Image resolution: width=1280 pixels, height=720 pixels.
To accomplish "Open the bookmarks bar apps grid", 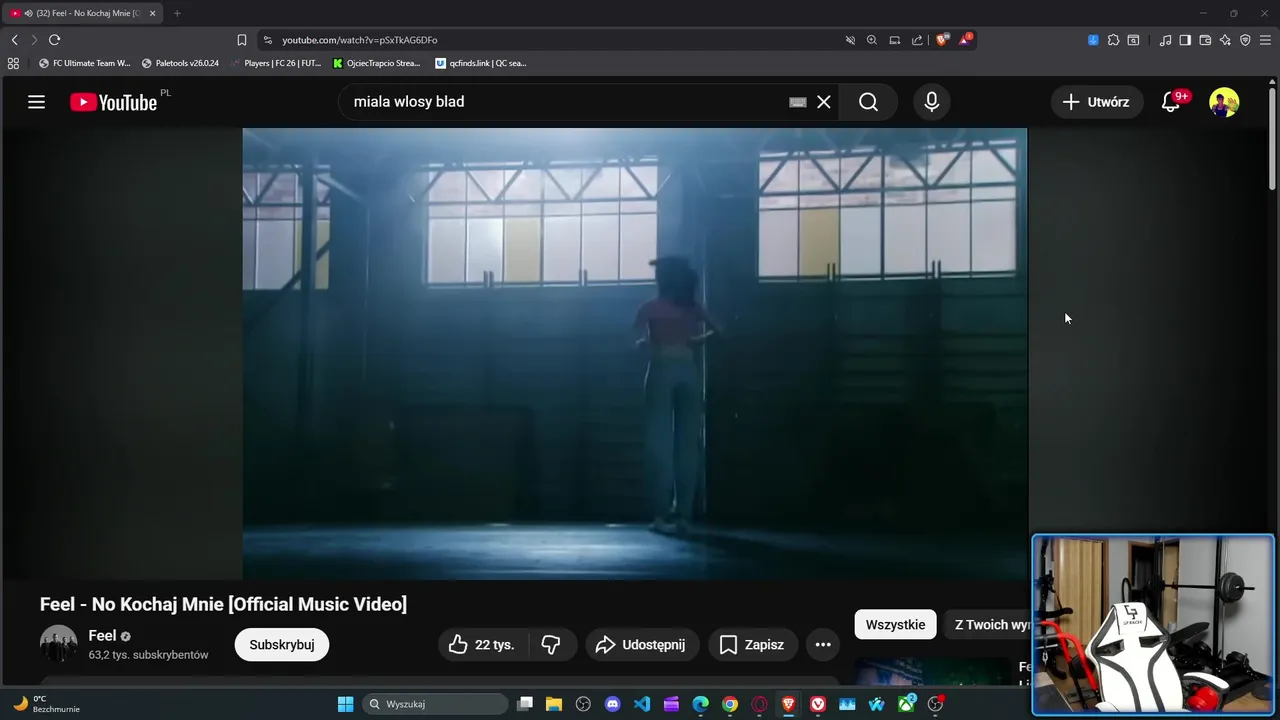I will coord(13,63).
